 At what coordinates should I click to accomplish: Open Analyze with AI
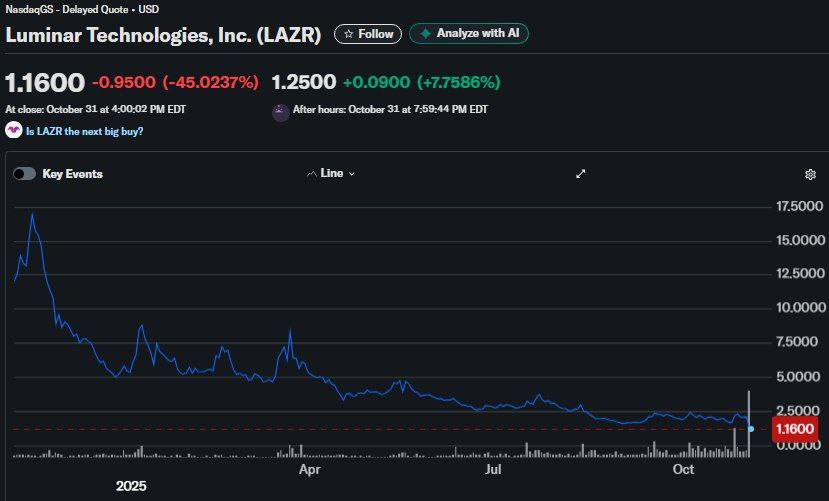tap(468, 33)
